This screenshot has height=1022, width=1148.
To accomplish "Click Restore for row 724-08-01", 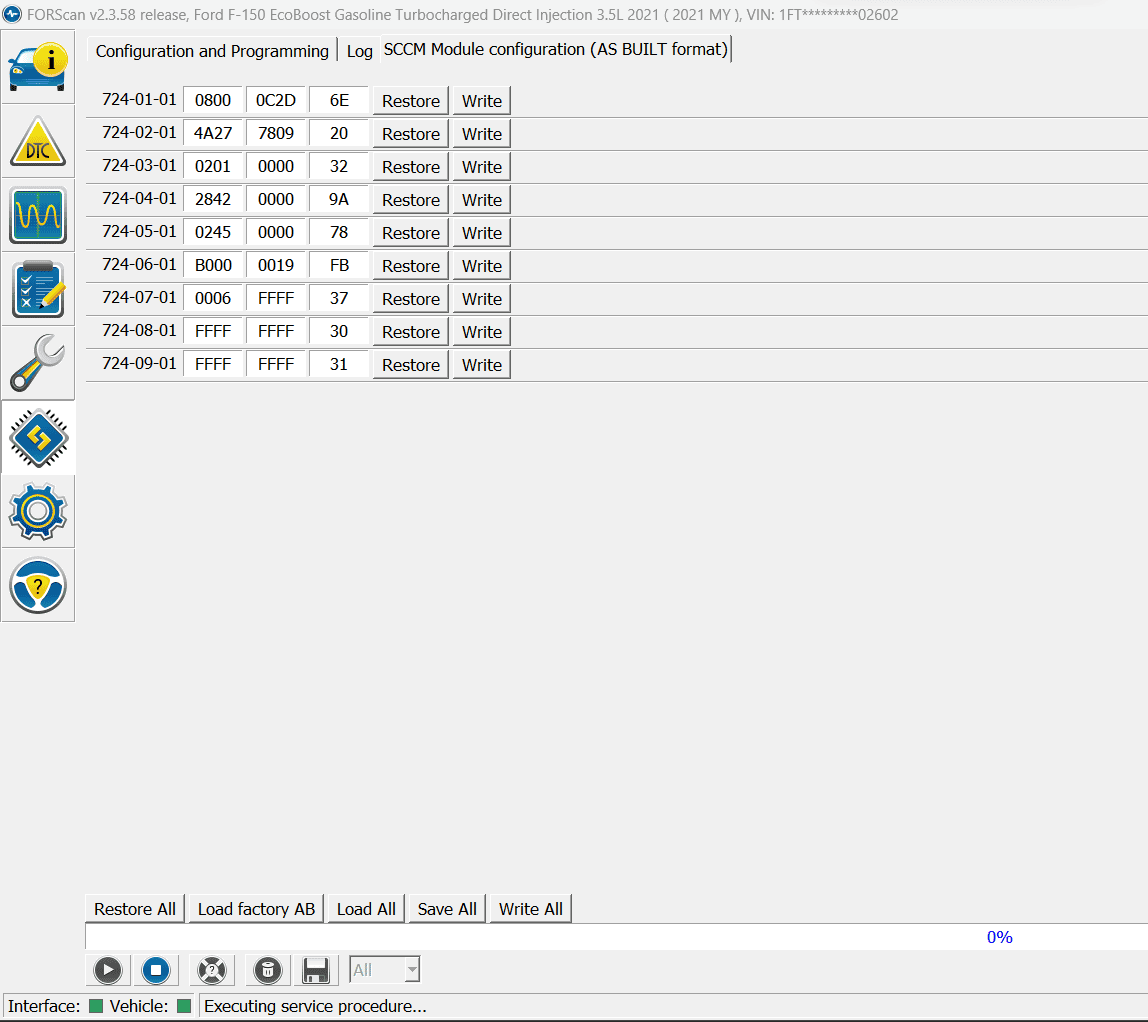I will [411, 332].
